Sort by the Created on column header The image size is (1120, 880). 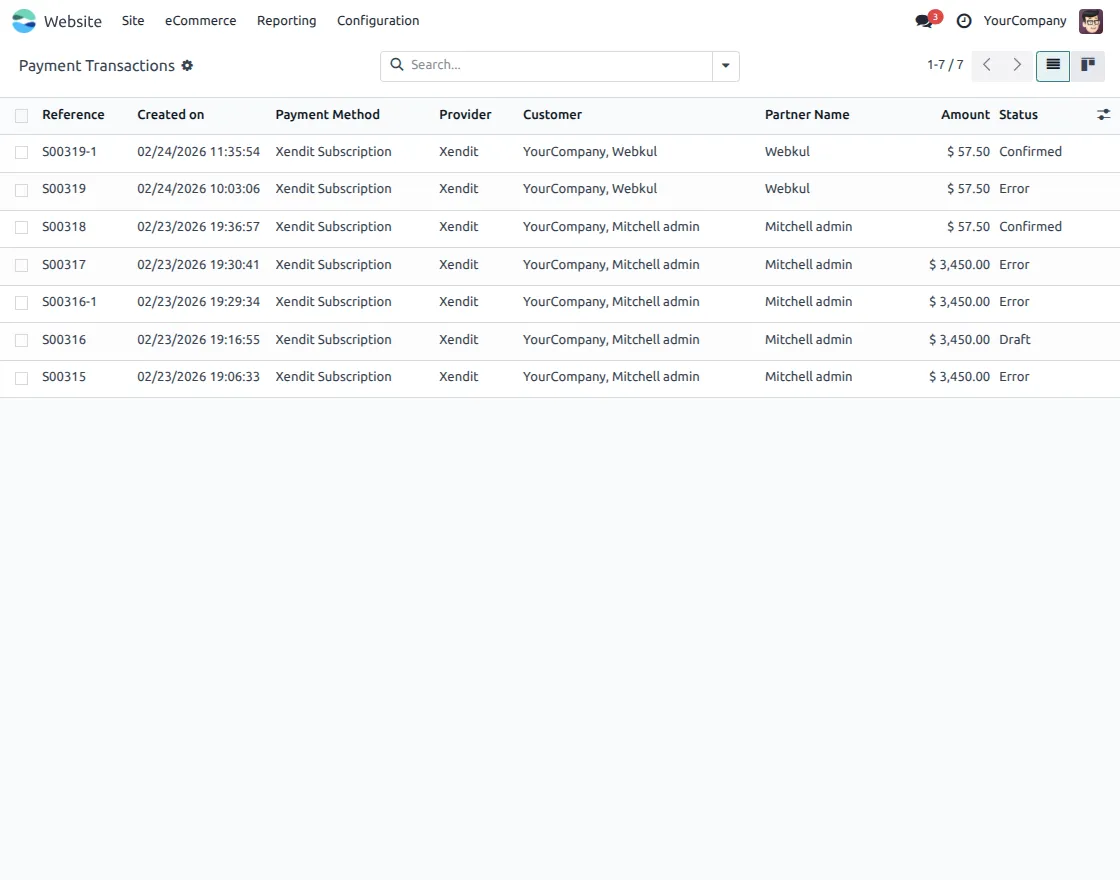170,114
